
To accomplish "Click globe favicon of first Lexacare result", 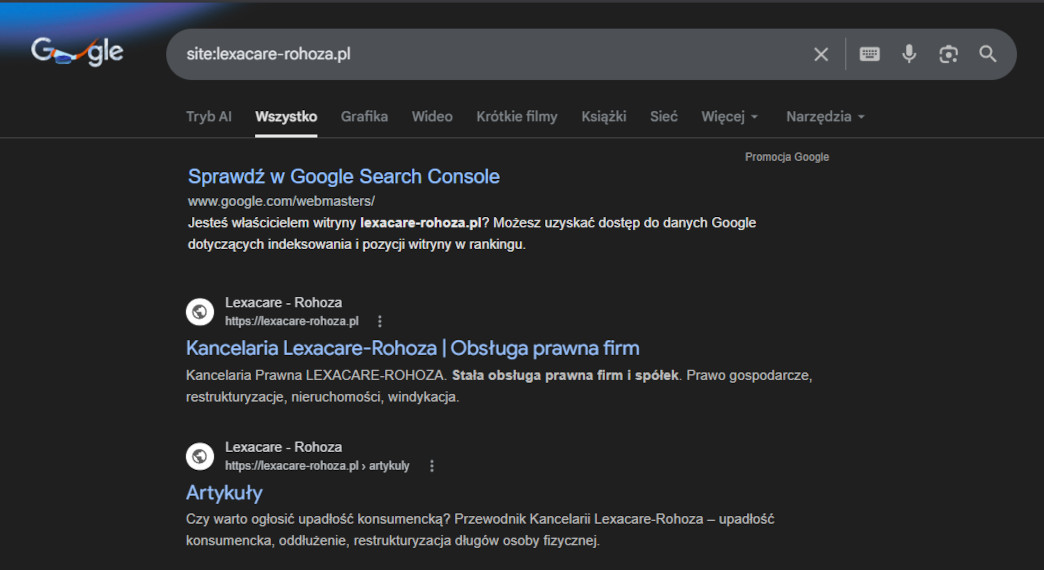I will [x=200, y=312].
